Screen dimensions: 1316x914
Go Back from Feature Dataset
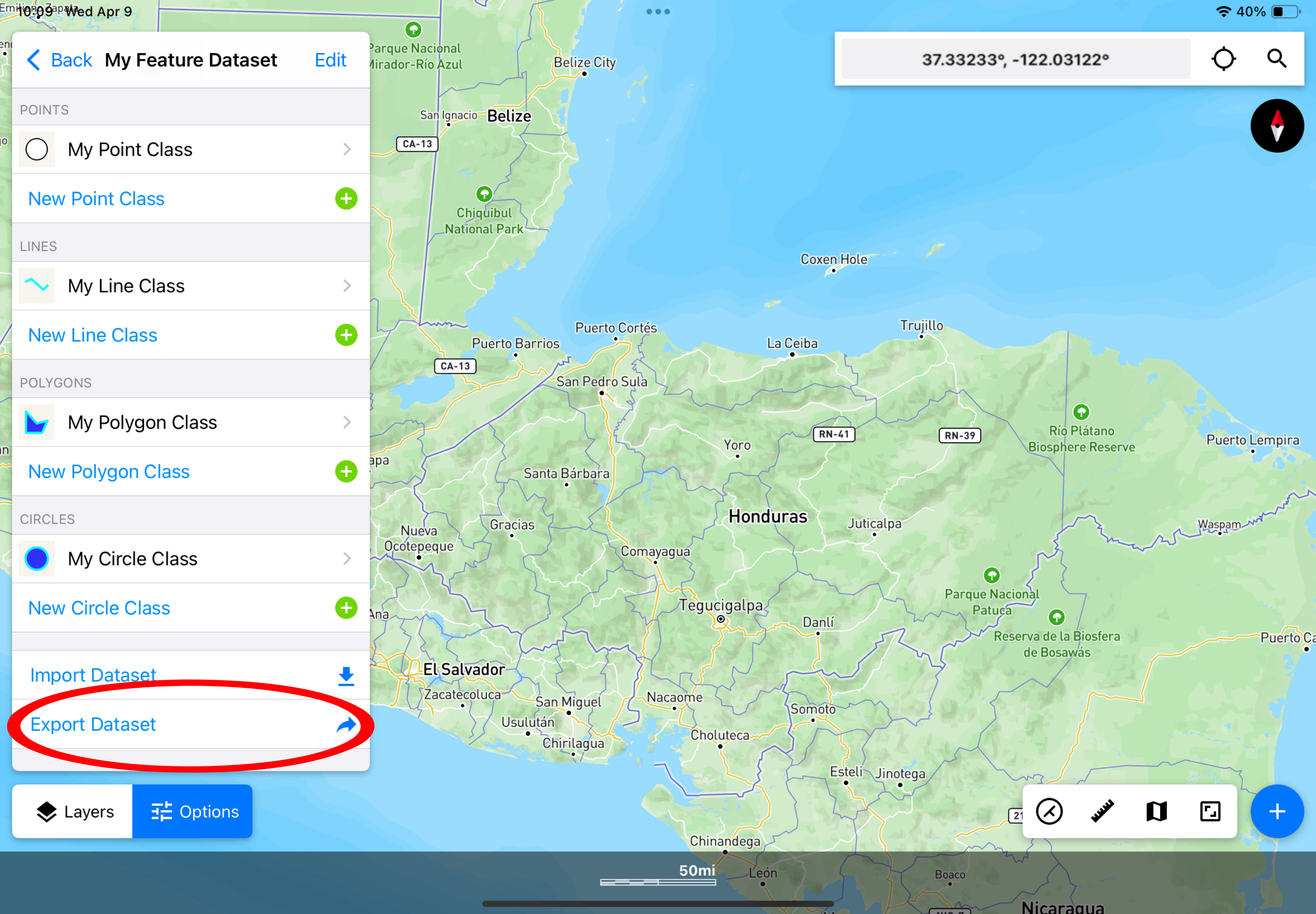coord(59,60)
